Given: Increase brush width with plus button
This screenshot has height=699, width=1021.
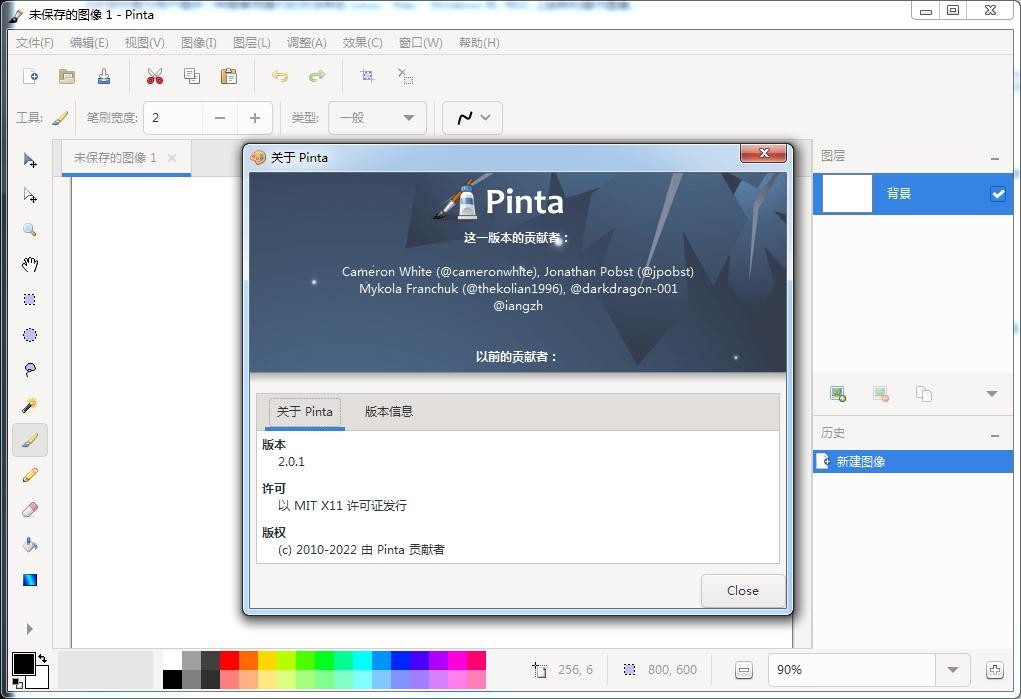Looking at the screenshot, I should [x=255, y=117].
